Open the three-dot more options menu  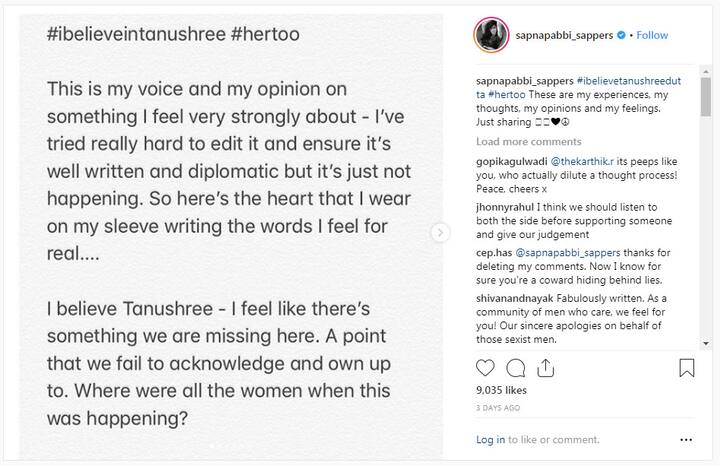686,439
